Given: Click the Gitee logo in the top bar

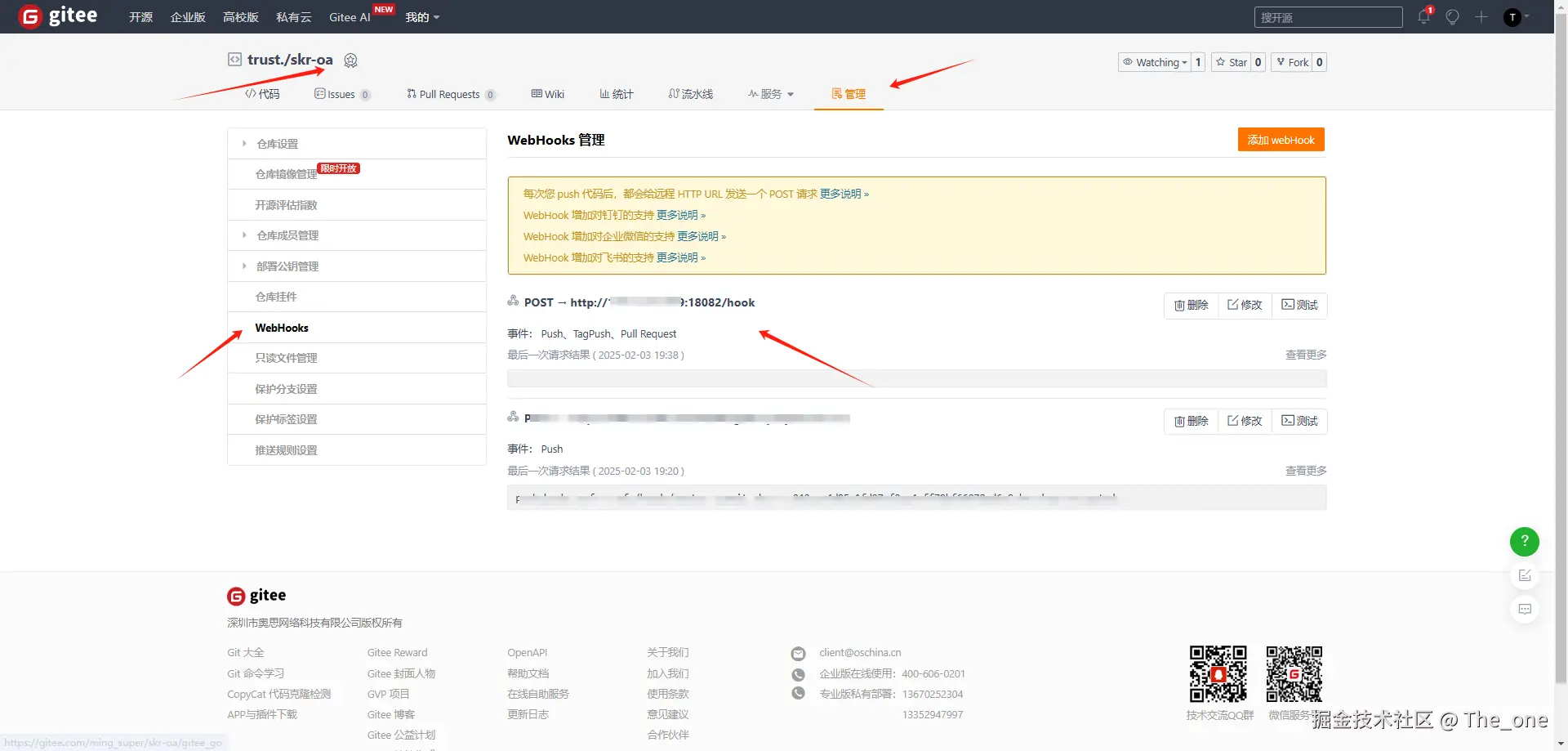Looking at the screenshot, I should coord(58,16).
